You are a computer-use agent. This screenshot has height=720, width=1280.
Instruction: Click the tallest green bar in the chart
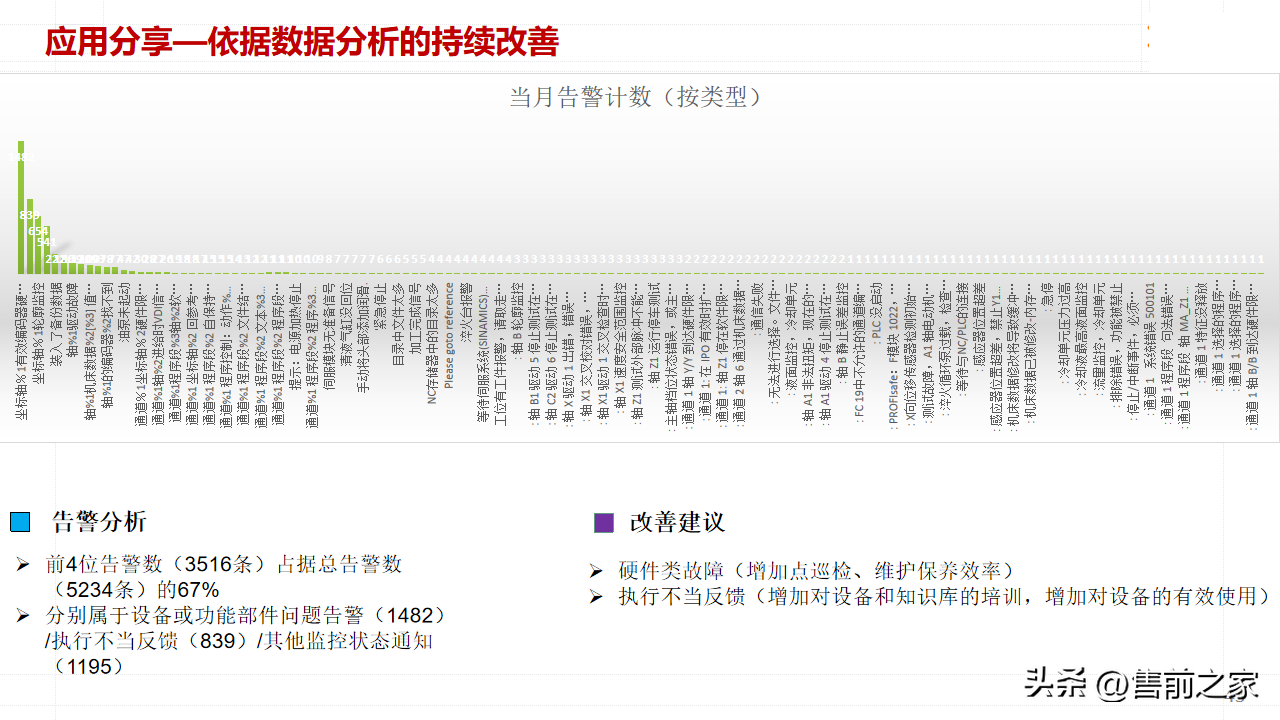pyautogui.click(x=20, y=206)
